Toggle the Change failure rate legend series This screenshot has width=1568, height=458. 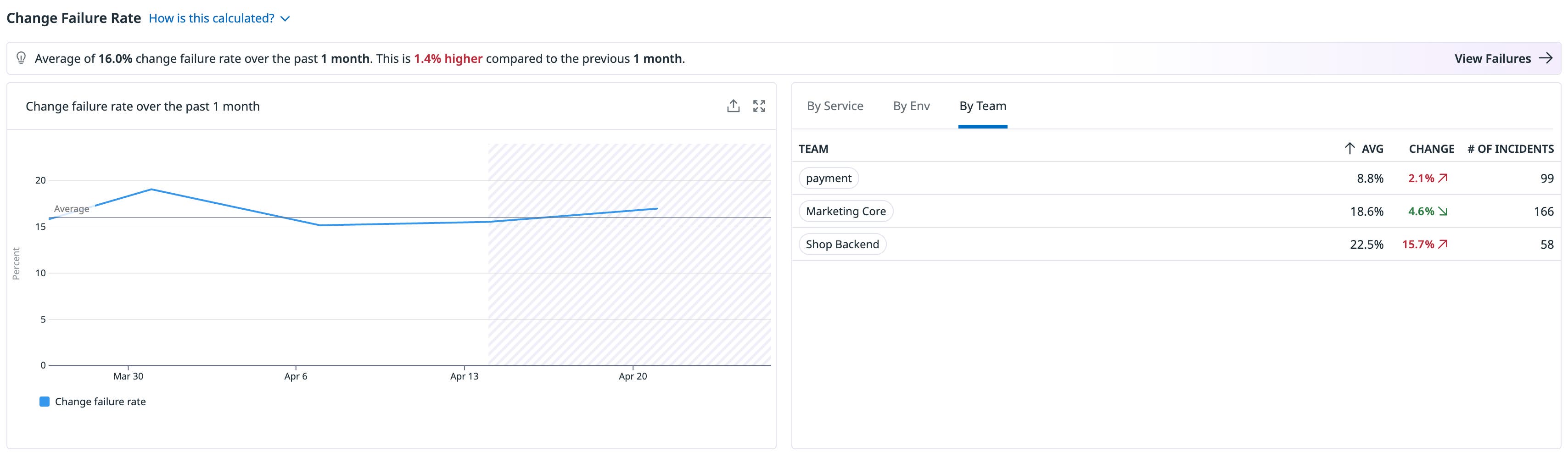click(101, 402)
